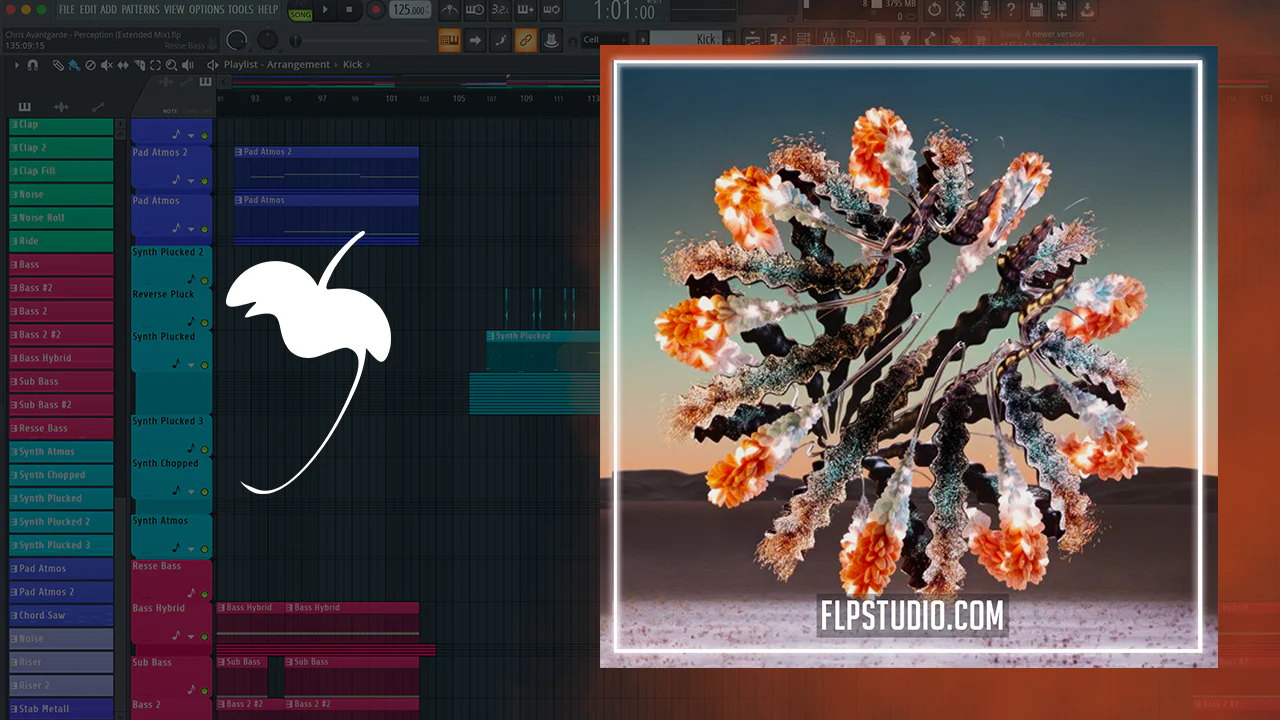Open the TOOLS menu
The height and width of the screenshot is (720, 1280).
[x=241, y=9]
